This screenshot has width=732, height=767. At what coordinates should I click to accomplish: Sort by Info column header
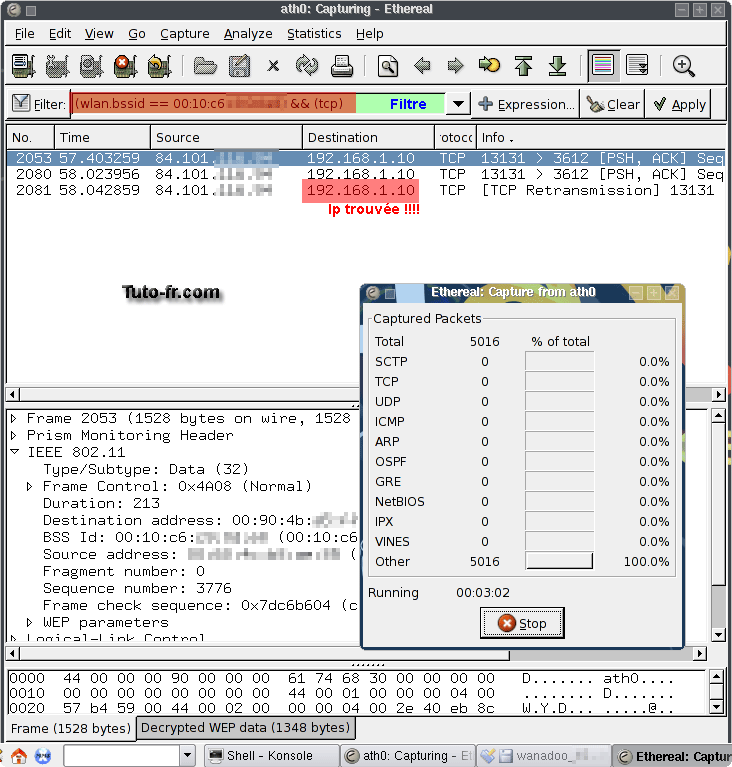[600, 137]
